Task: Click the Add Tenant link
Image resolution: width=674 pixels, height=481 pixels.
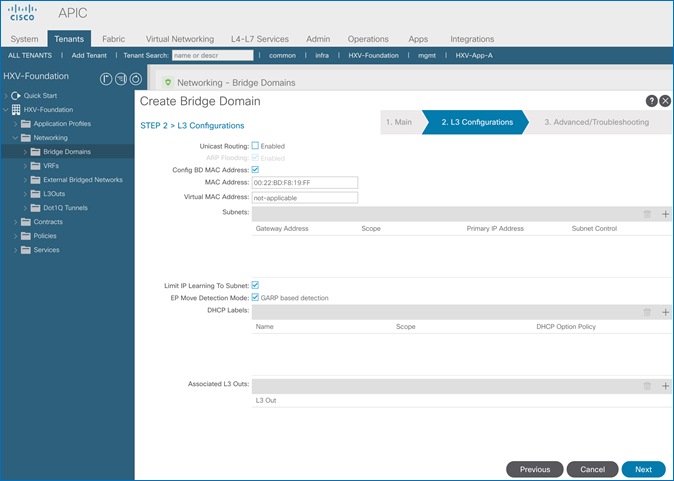Action: 89,55
